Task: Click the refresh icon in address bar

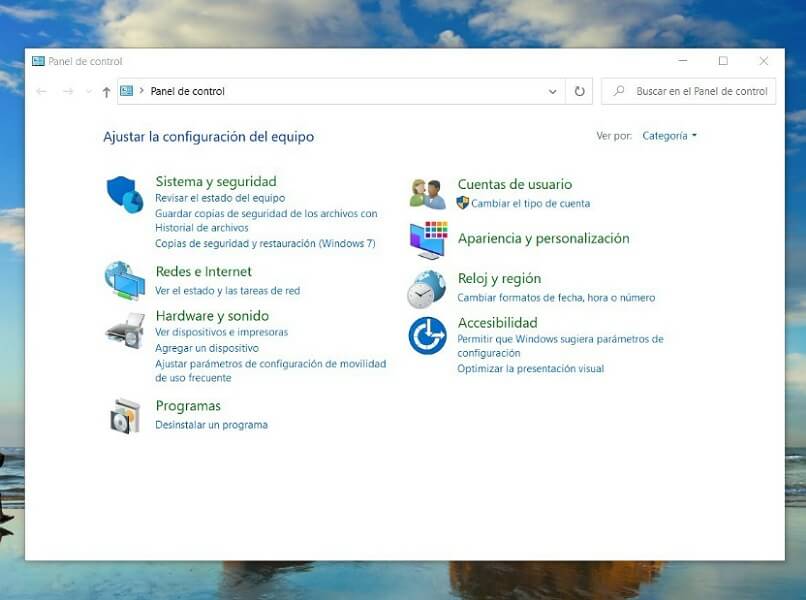Action: tap(580, 91)
